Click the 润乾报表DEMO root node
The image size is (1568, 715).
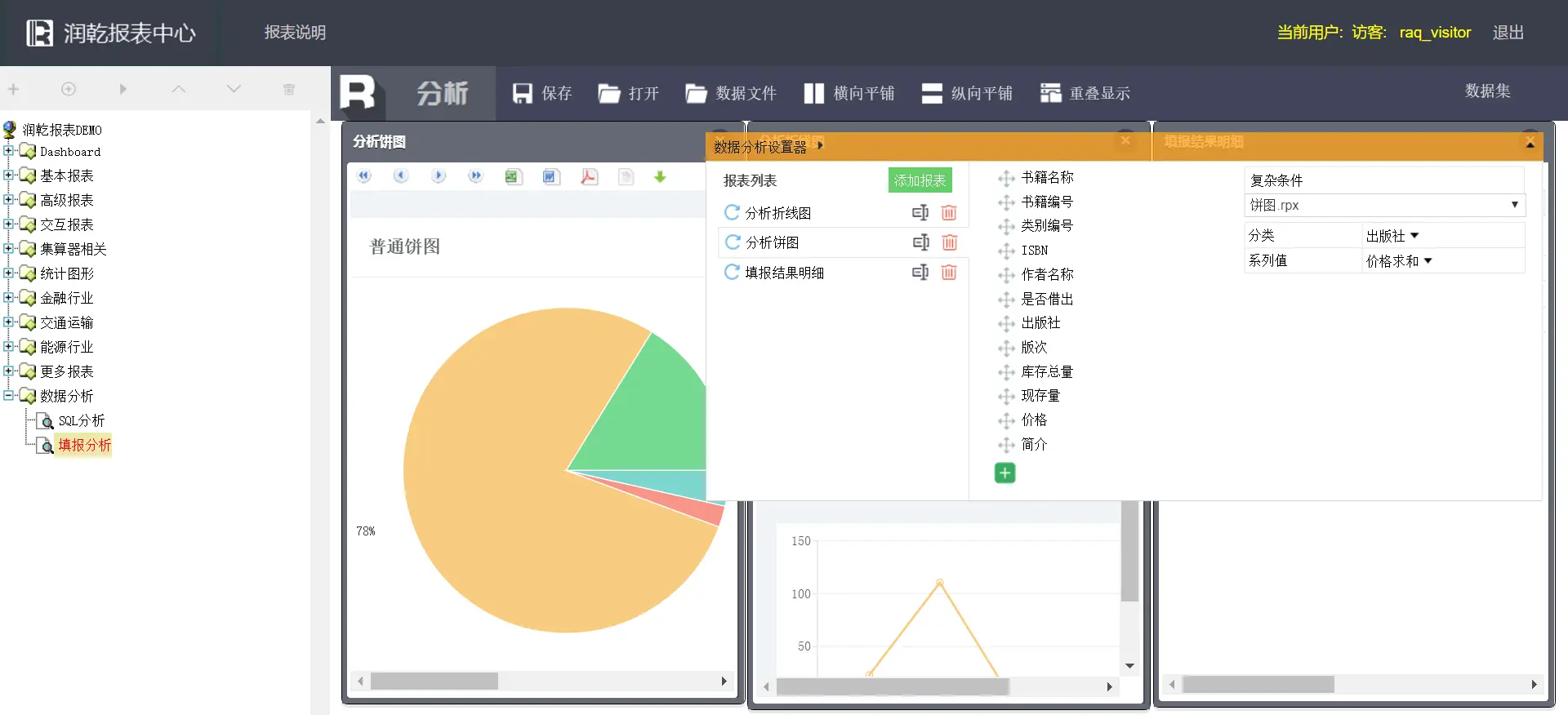62,130
